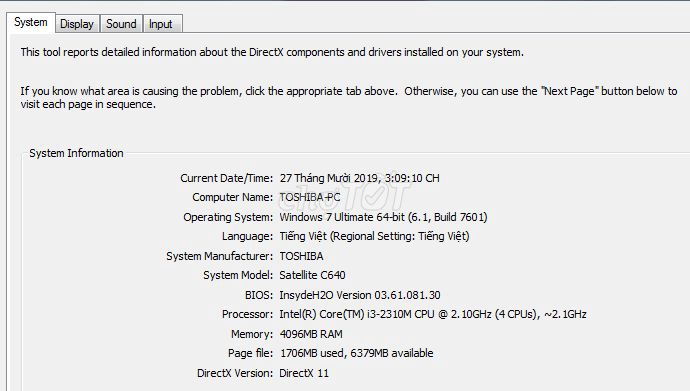
Task: Switch to the Display tab
Action: click(x=77, y=24)
